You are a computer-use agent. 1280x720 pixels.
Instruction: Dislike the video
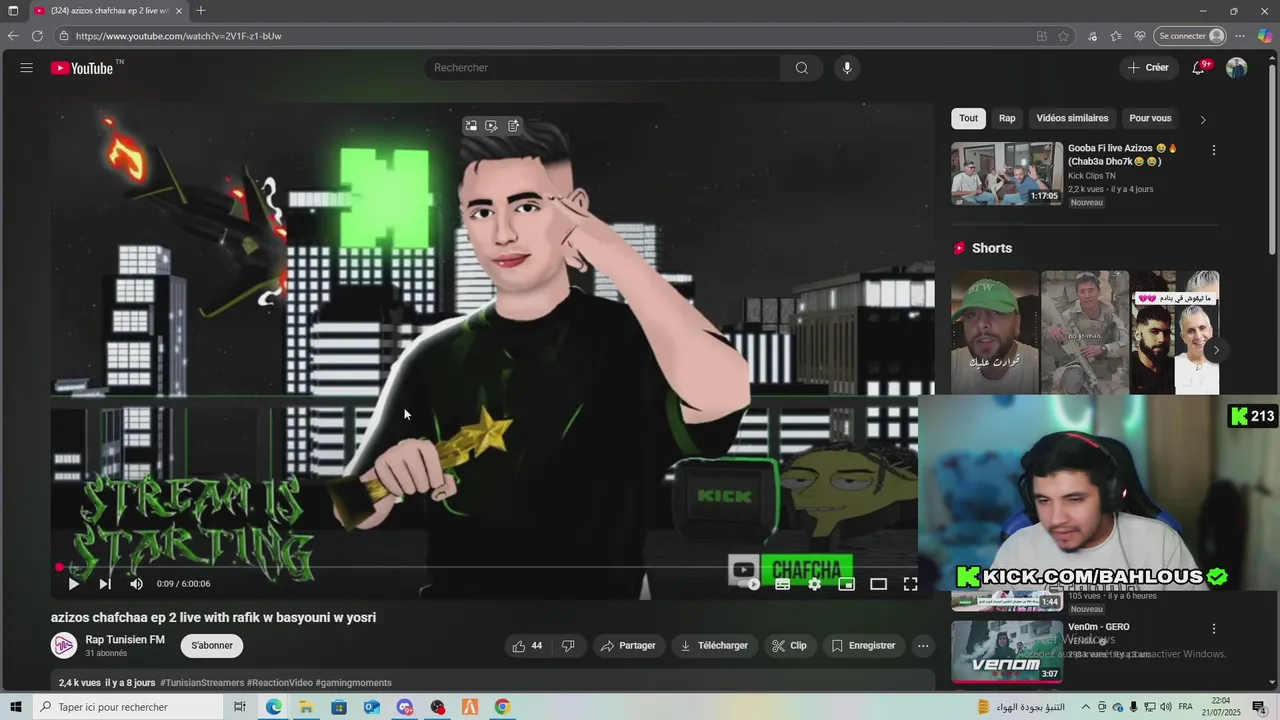(x=568, y=646)
